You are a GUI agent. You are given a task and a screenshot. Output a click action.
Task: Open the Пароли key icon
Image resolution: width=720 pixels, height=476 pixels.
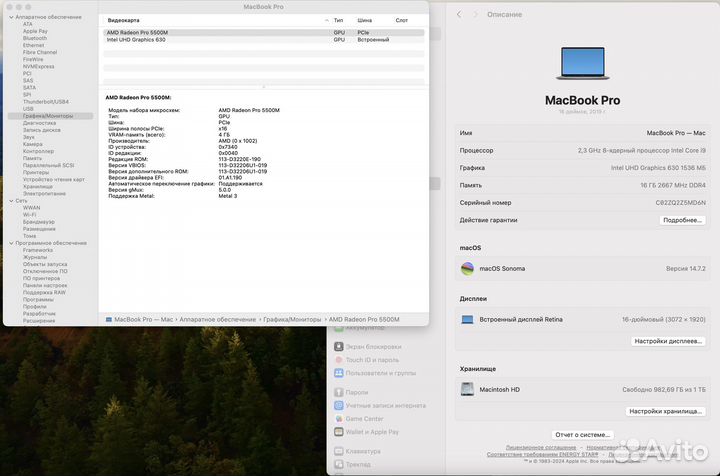(339, 392)
